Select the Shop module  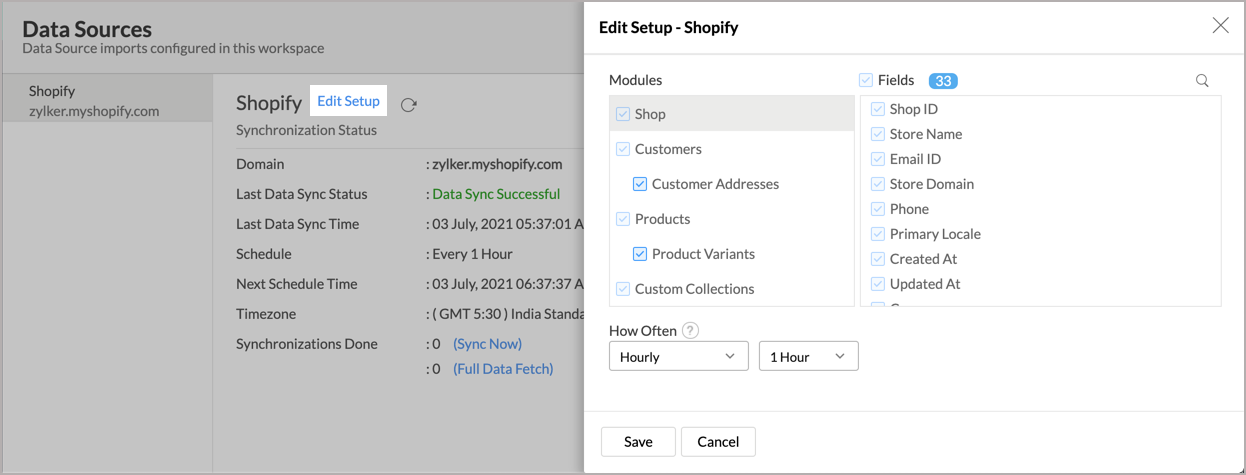(650, 114)
